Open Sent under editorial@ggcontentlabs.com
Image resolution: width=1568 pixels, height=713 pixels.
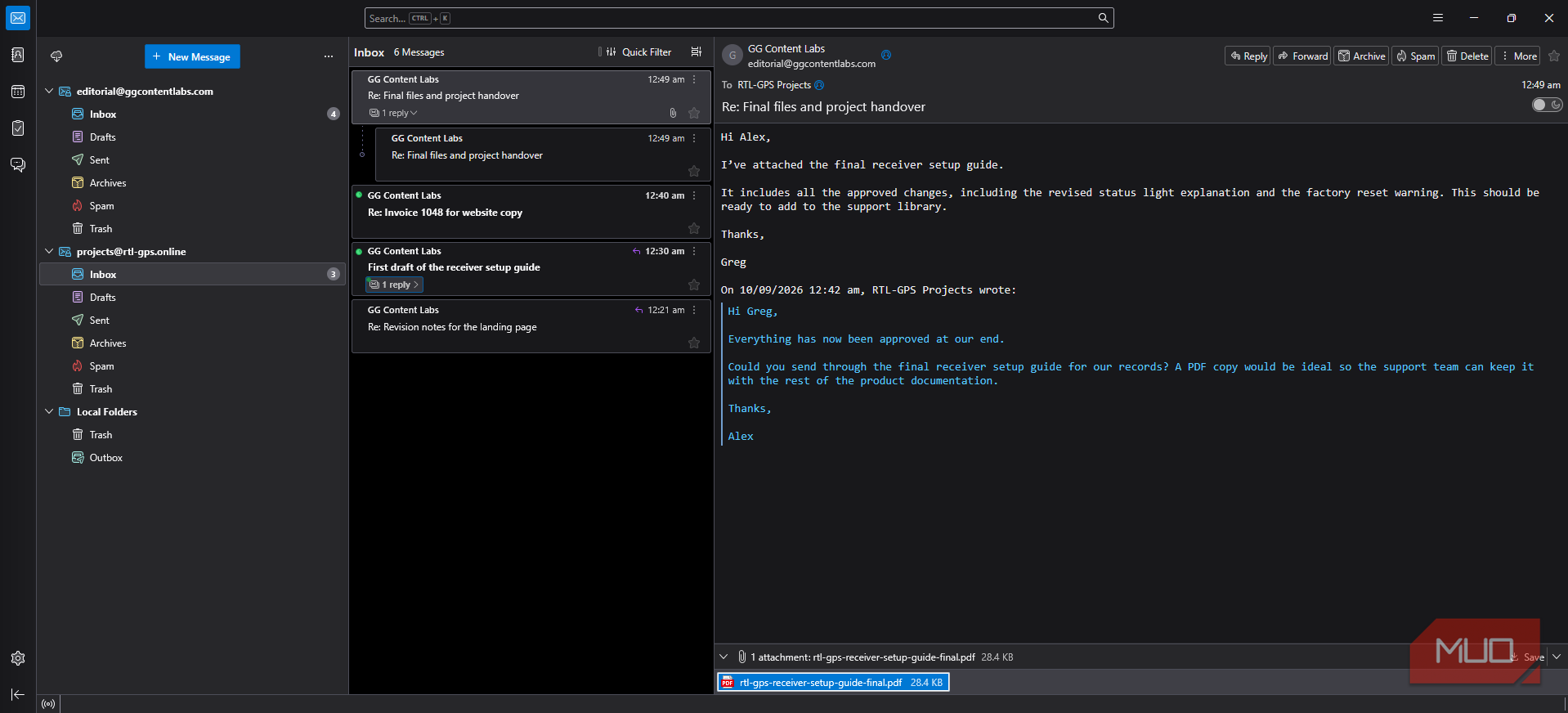(191, 160)
